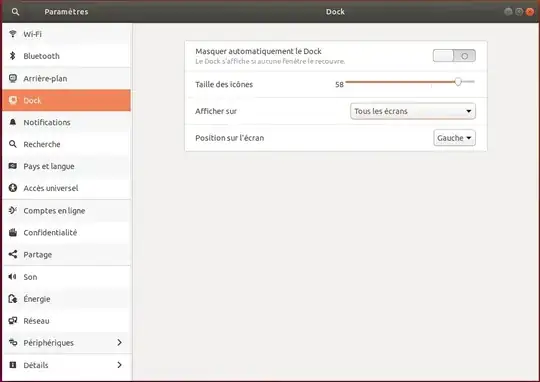Open Énergie settings panel
The width and height of the screenshot is (540, 382).
click(x=66, y=299)
